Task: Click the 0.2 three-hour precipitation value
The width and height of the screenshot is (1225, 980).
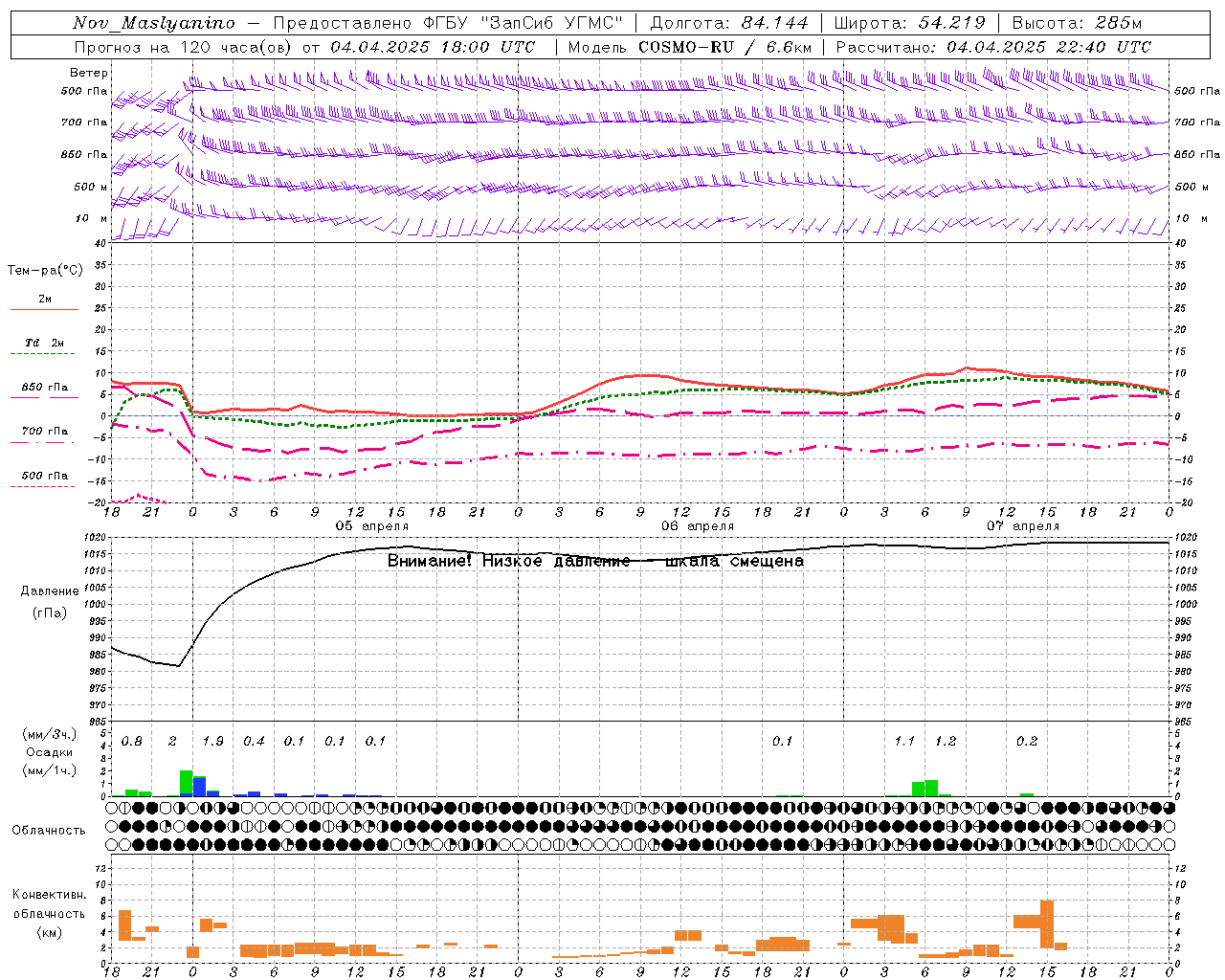Action: tap(1027, 742)
